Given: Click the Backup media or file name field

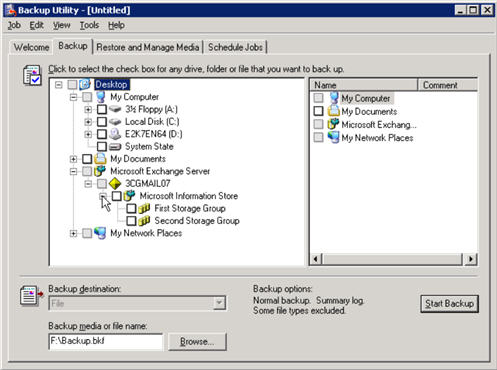Looking at the screenshot, I should [106, 341].
